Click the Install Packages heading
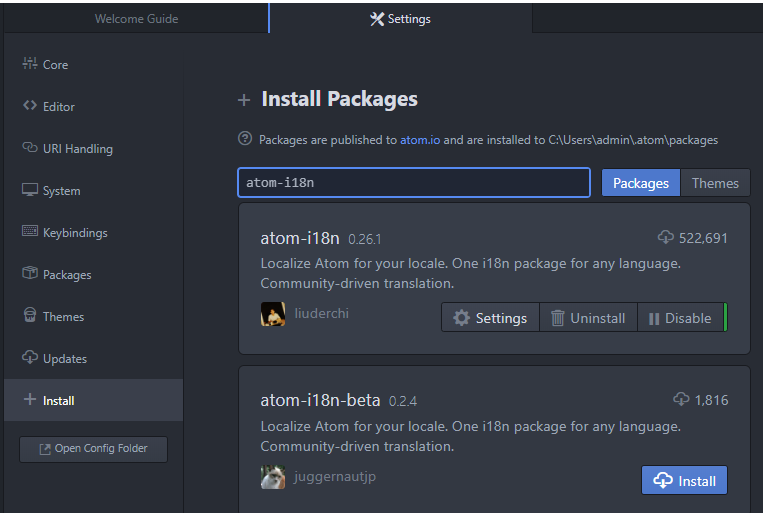The image size is (763, 513). pos(339,99)
